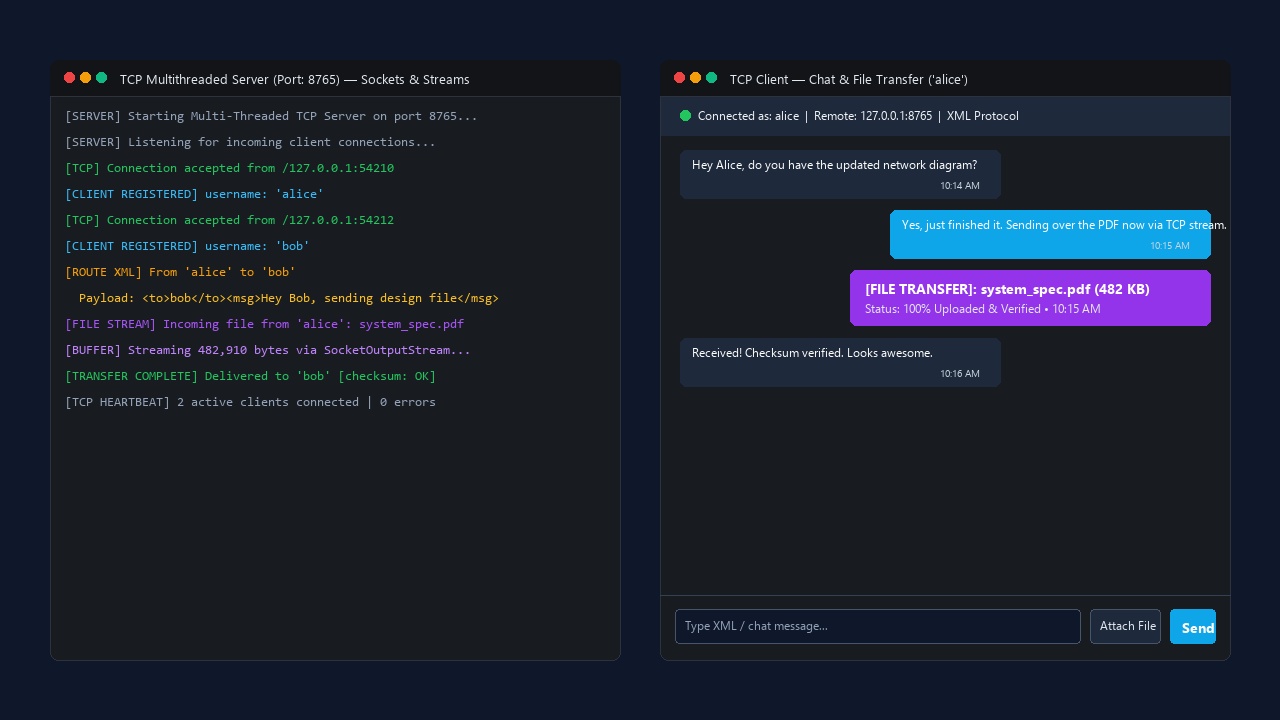The image size is (1280, 720).
Task: Click the Attach File button
Action: [1125, 627]
